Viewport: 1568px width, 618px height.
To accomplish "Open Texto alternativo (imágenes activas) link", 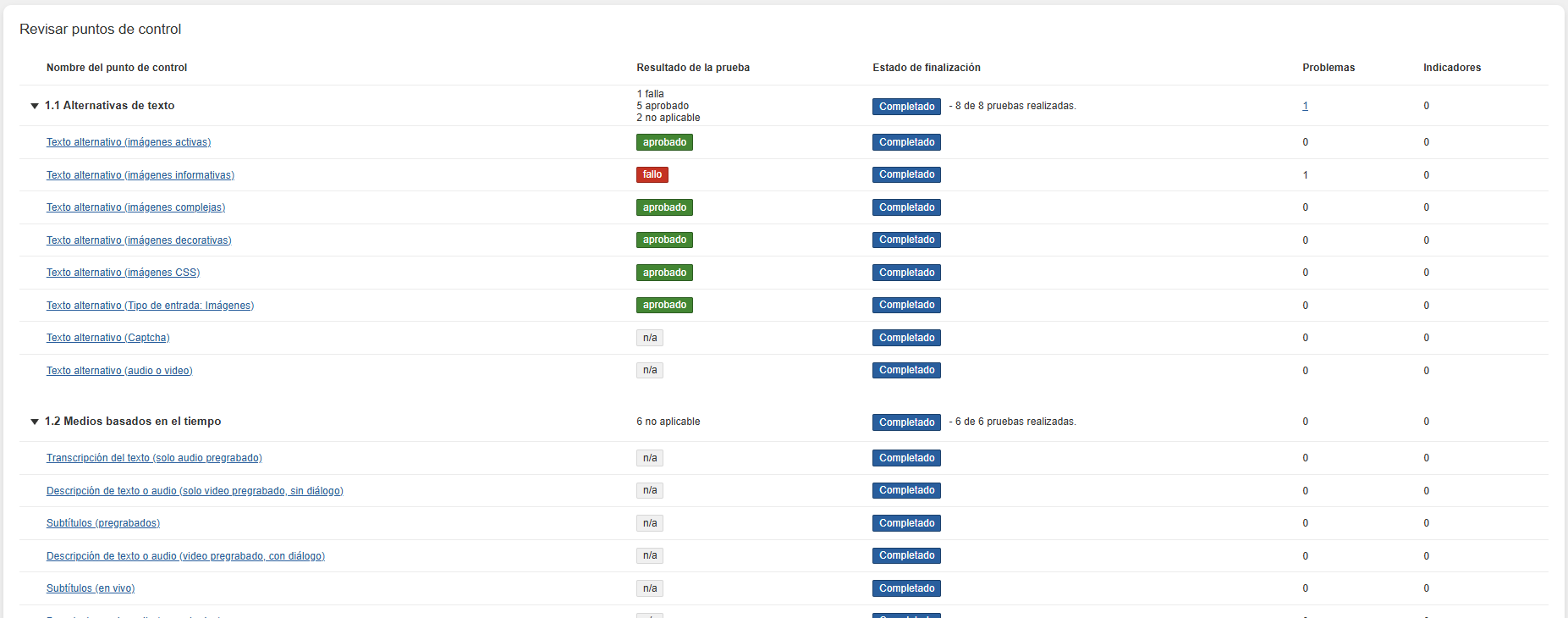I will [x=129, y=142].
